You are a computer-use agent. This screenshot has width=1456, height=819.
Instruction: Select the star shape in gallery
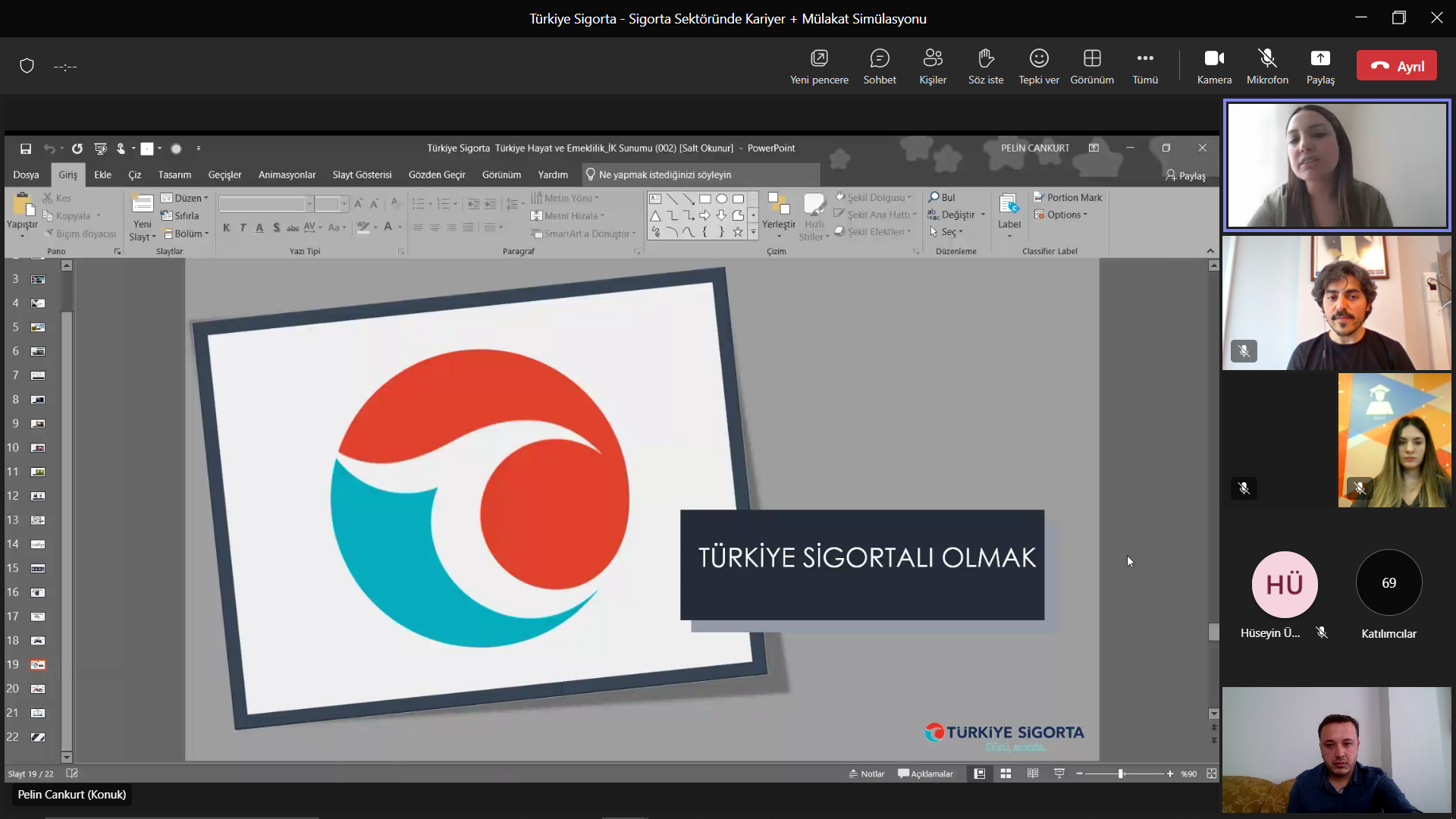click(x=738, y=232)
